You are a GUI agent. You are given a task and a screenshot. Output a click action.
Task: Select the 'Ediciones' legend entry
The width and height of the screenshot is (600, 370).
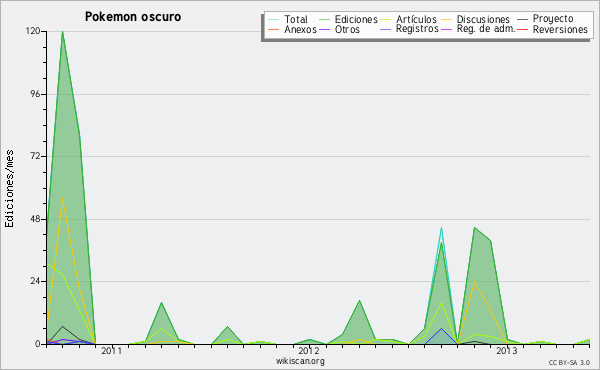(356, 19)
